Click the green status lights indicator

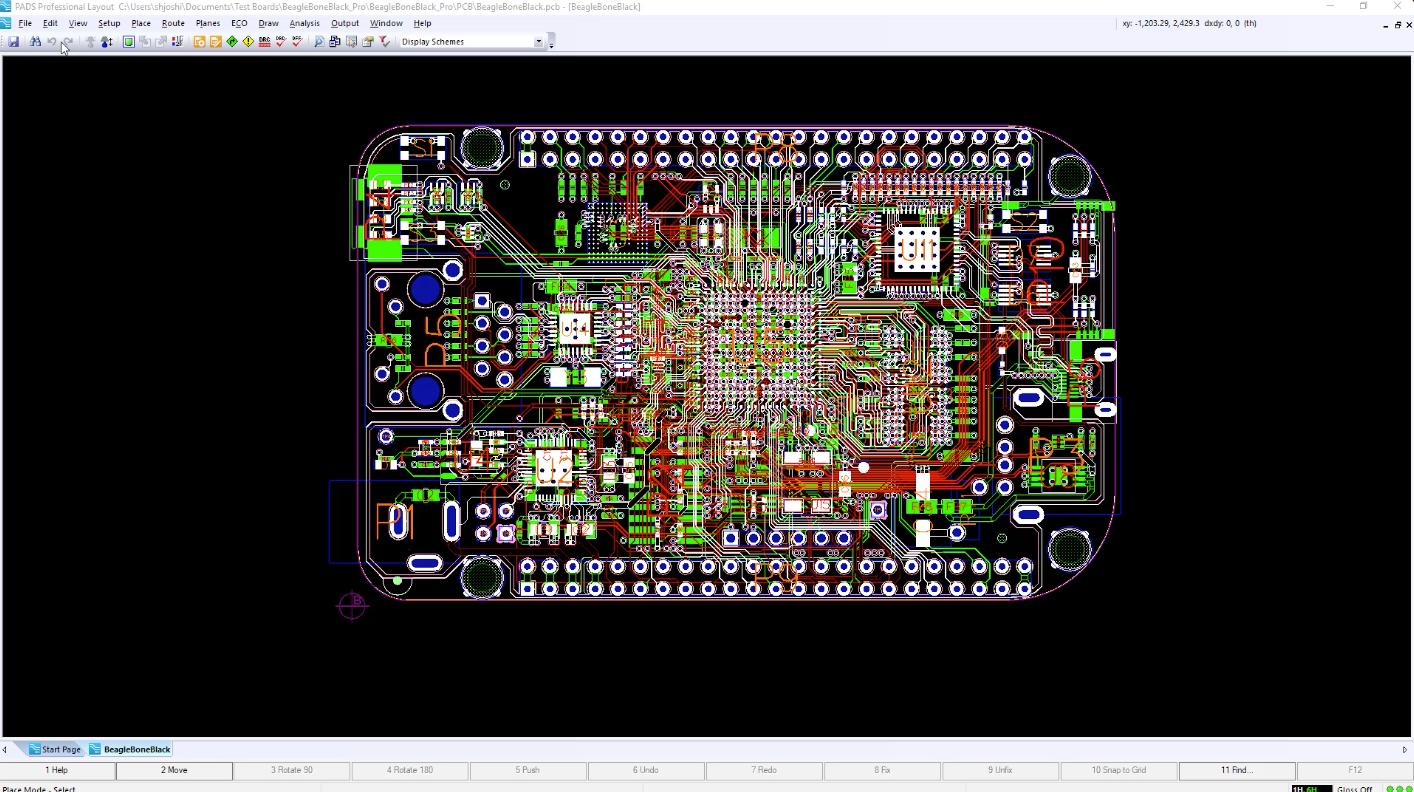pos(1397,788)
